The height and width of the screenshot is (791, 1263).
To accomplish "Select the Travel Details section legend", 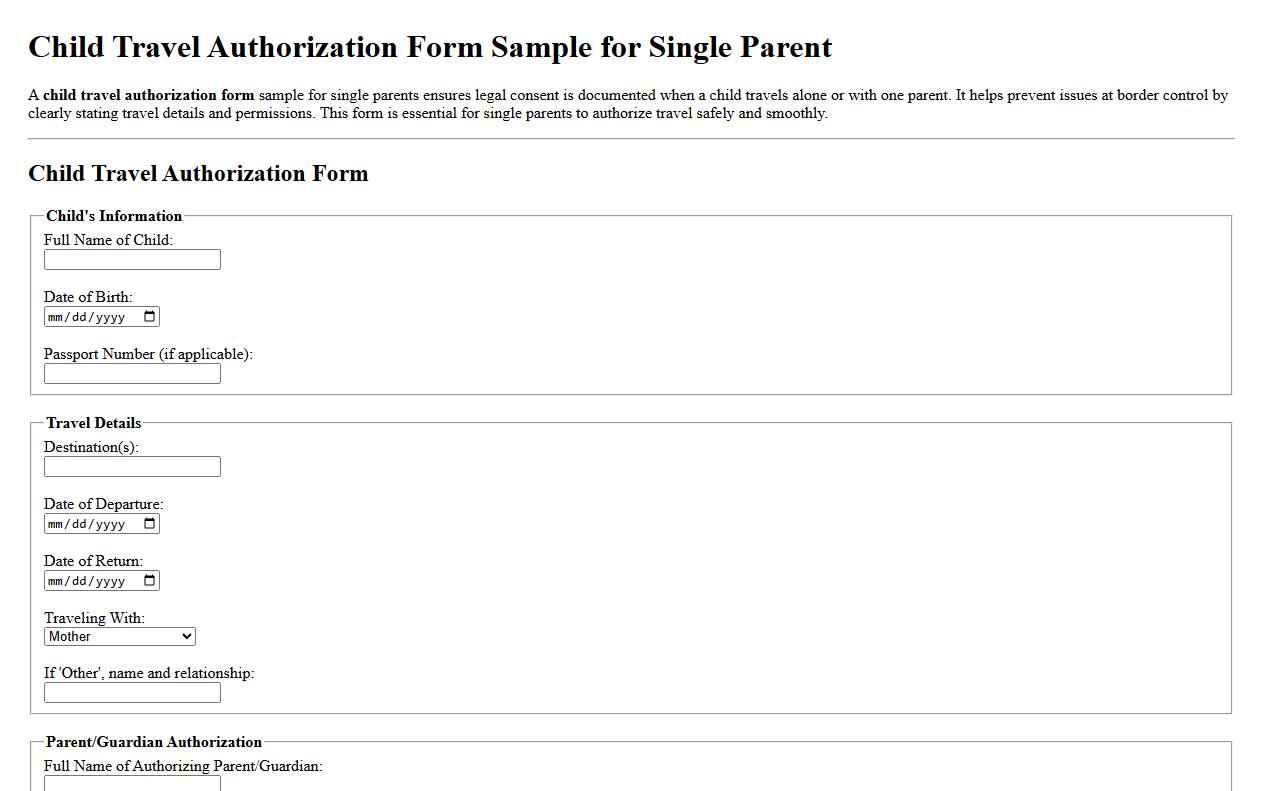I will pyautogui.click(x=92, y=423).
